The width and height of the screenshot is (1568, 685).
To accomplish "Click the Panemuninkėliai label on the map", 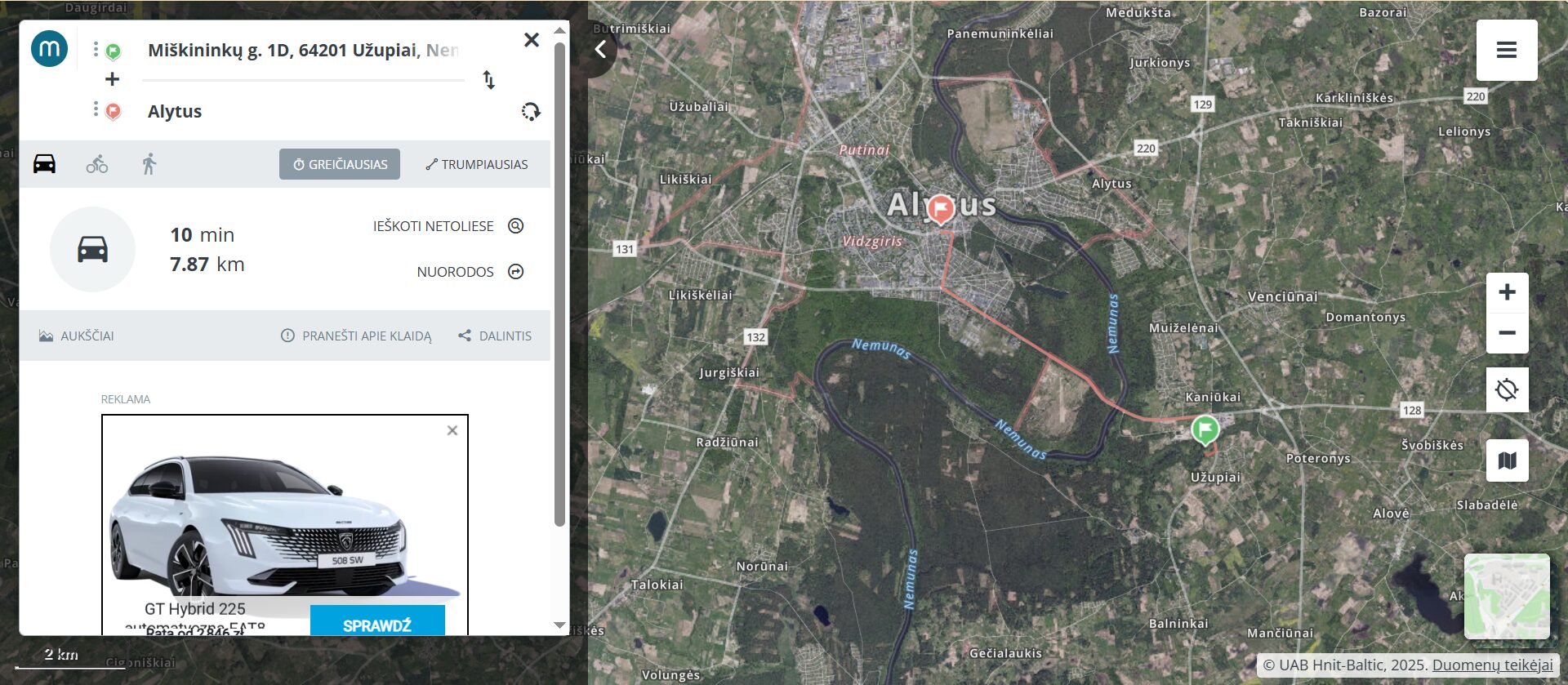I will pyautogui.click(x=1000, y=33).
